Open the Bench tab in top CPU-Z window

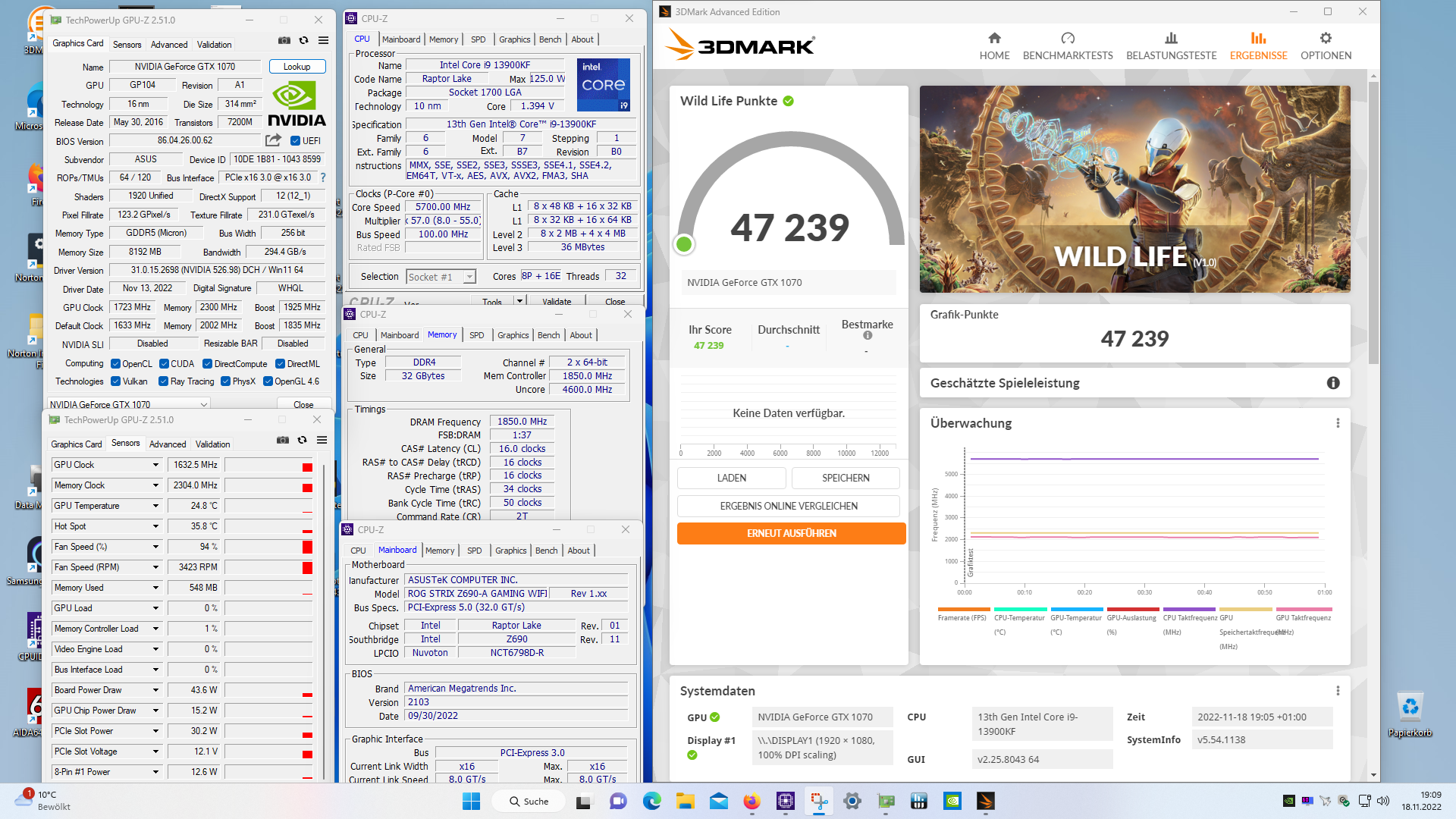tap(551, 39)
